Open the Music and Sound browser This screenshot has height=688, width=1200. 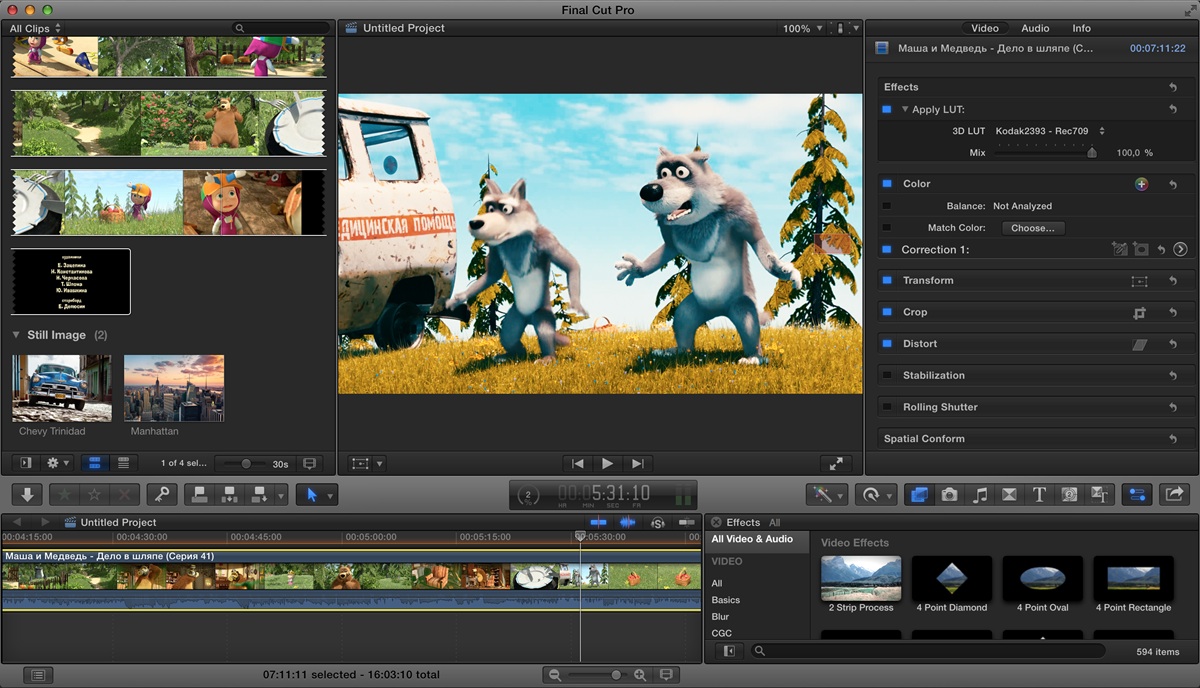click(x=979, y=494)
